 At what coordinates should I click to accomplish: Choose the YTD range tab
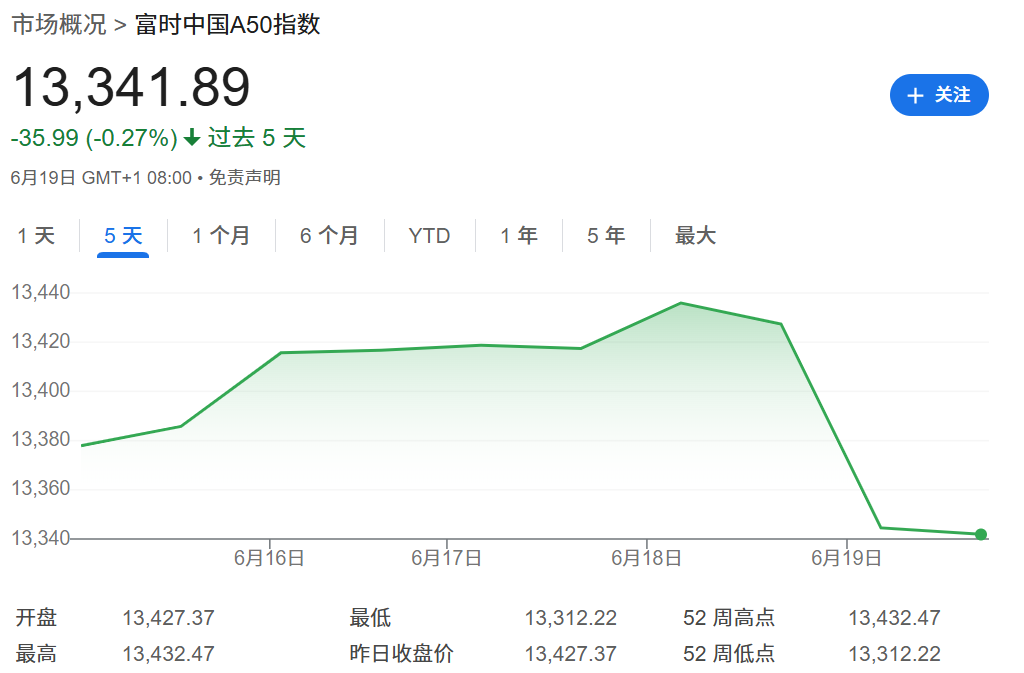click(x=429, y=236)
